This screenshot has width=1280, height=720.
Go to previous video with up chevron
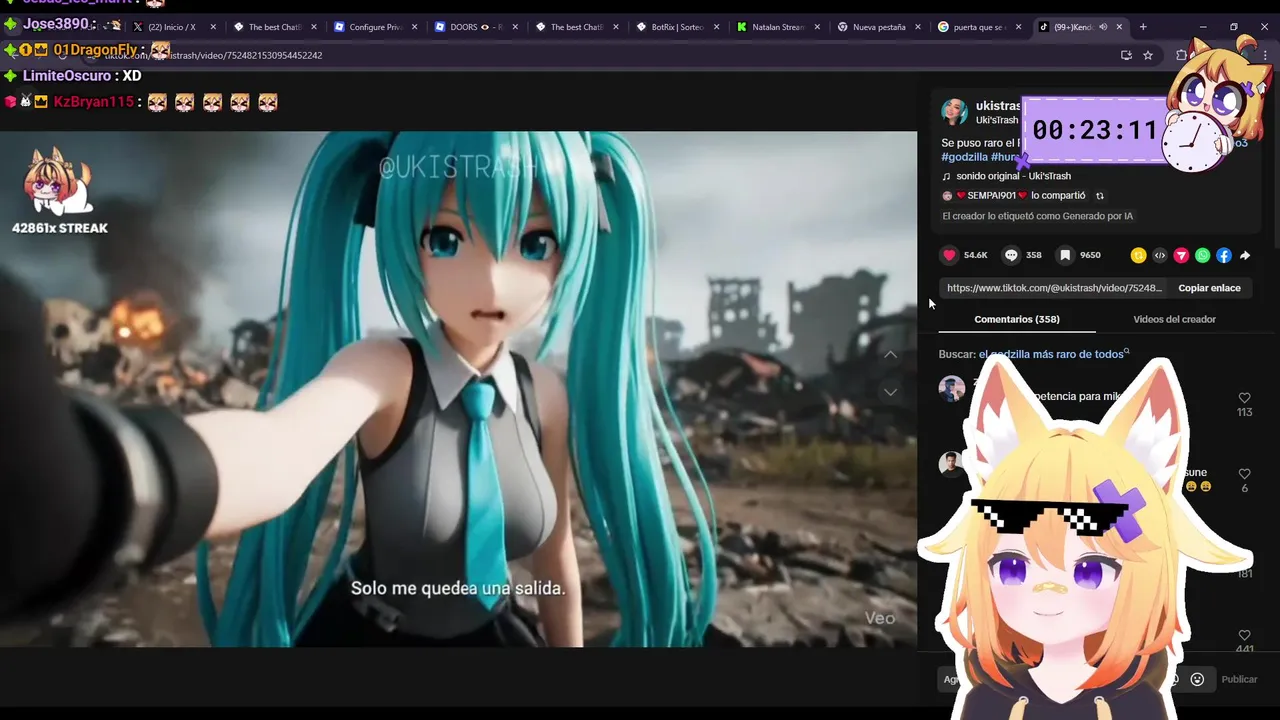(x=890, y=355)
